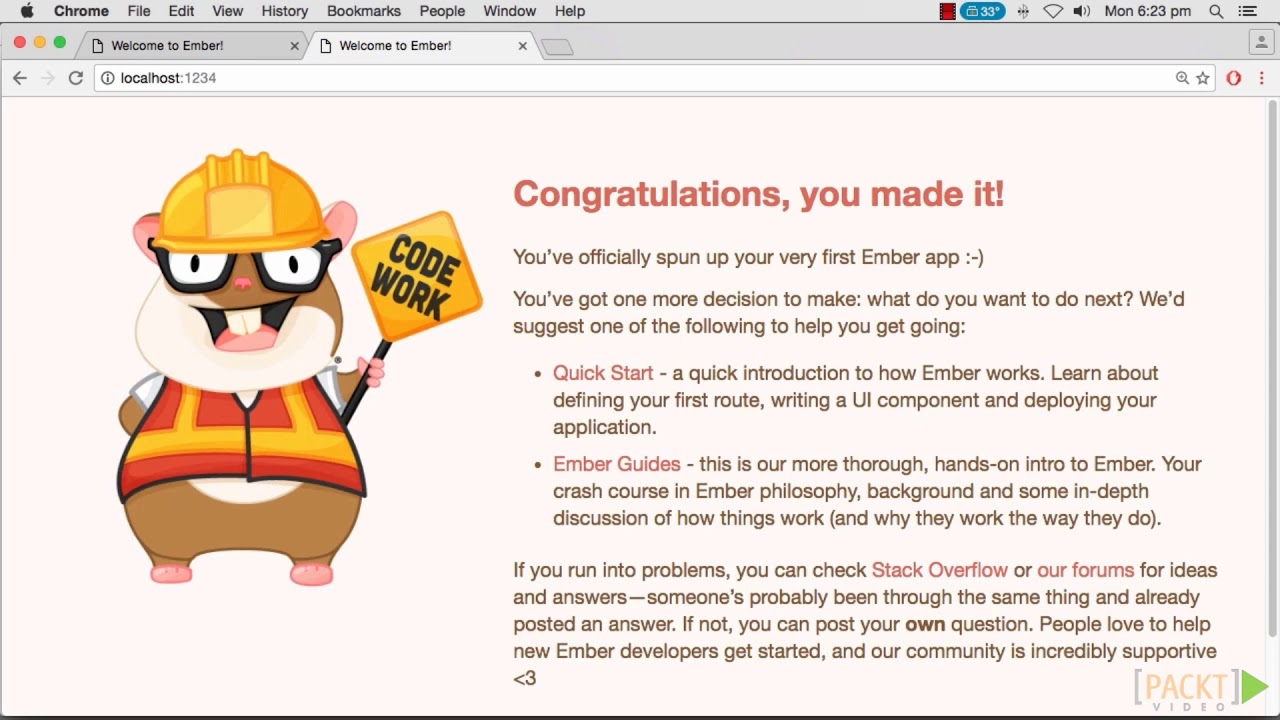Click the browser back arrow

(x=20, y=78)
